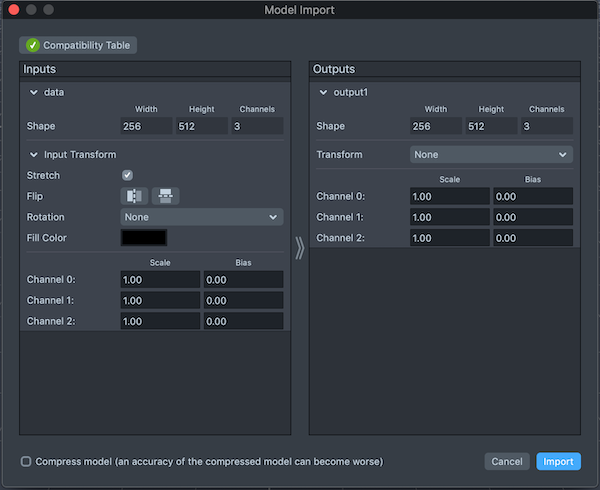
Task: Open the output Transform dropdown
Action: tap(491, 155)
